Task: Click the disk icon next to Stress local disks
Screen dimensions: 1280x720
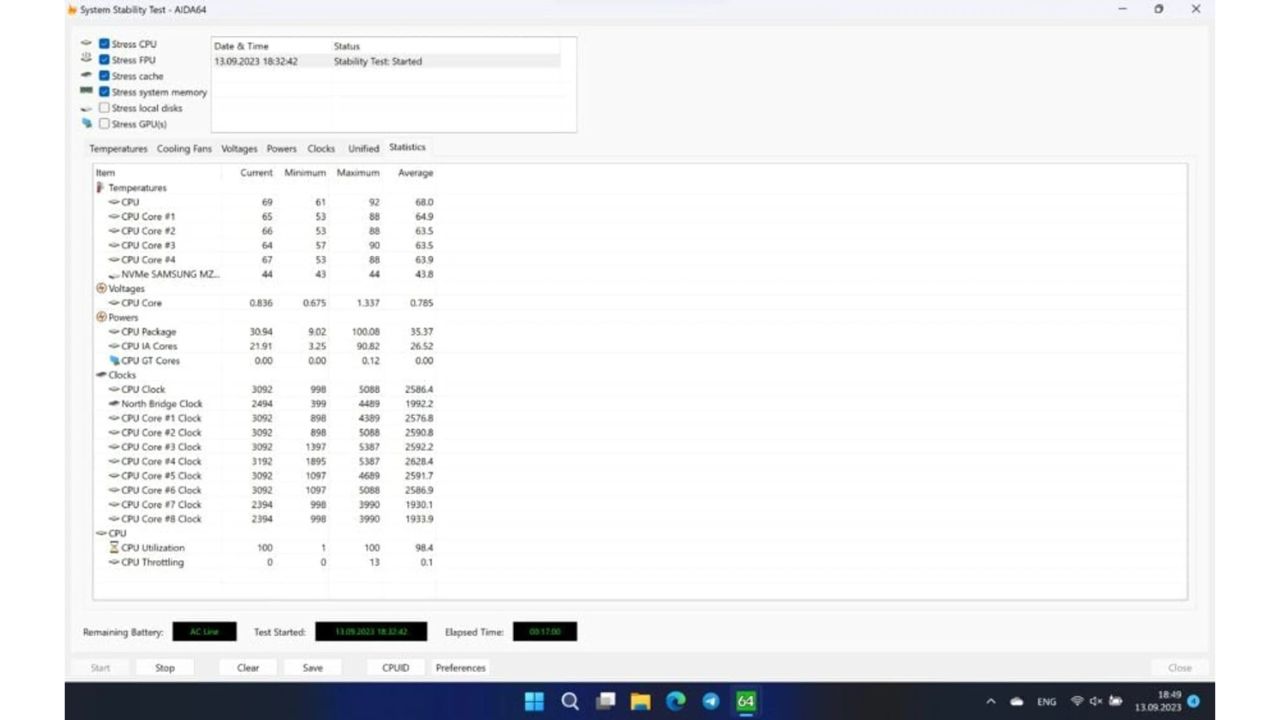Action: point(85,108)
